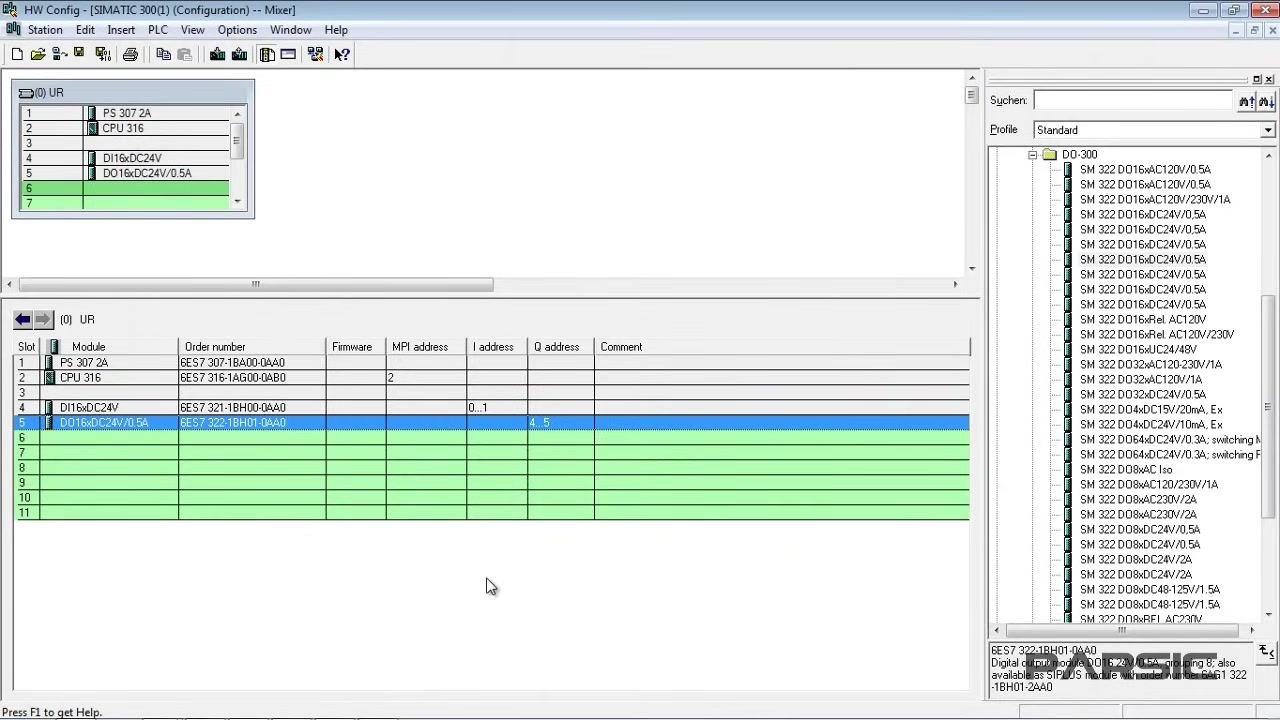Select PS 307 2A in the UR rack window
The height and width of the screenshot is (720, 1280).
pyautogui.click(x=125, y=113)
